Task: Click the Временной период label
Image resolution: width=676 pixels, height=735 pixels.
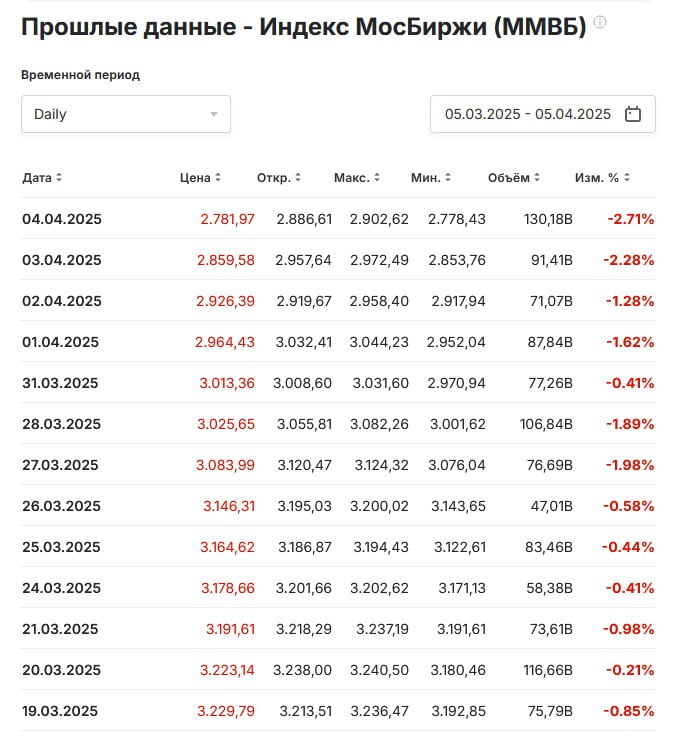Action: click(81, 75)
